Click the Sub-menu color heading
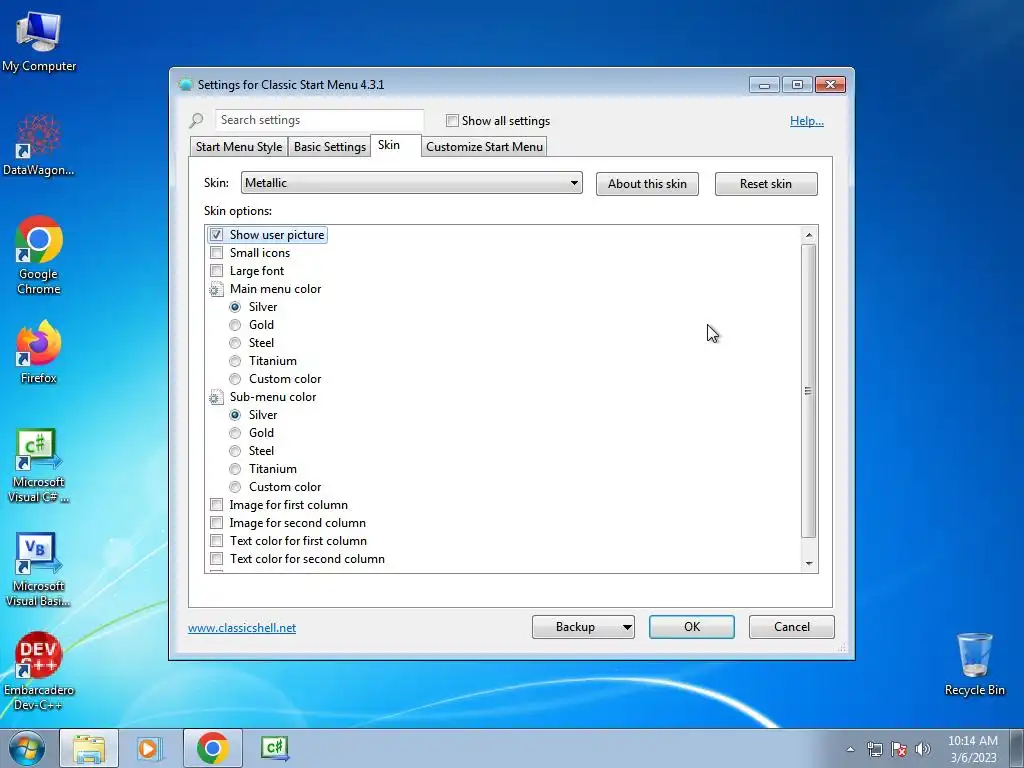The width and height of the screenshot is (1024, 768). tap(272, 397)
